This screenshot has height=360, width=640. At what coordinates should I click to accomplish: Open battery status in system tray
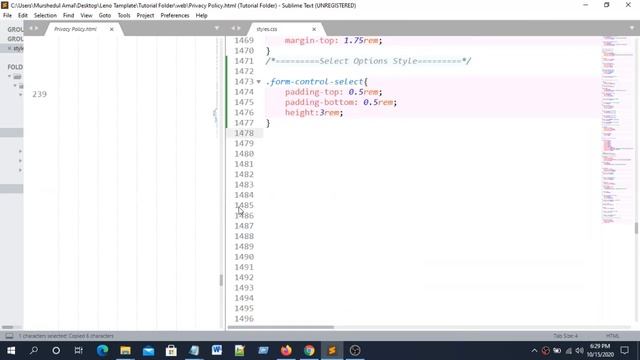click(x=557, y=351)
